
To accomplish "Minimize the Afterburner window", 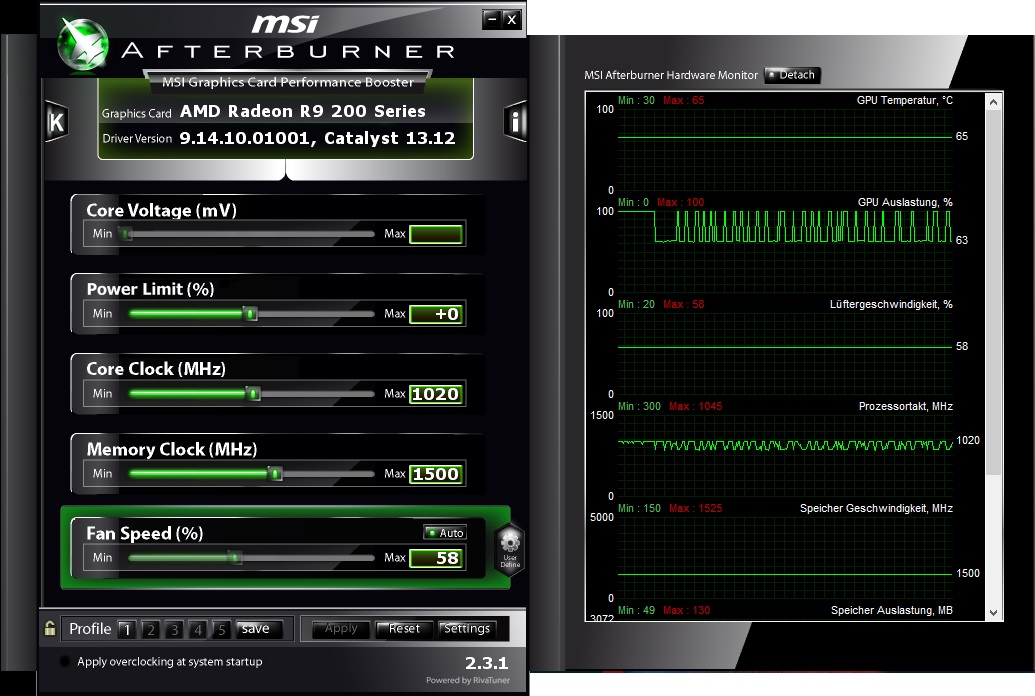I will pos(492,19).
